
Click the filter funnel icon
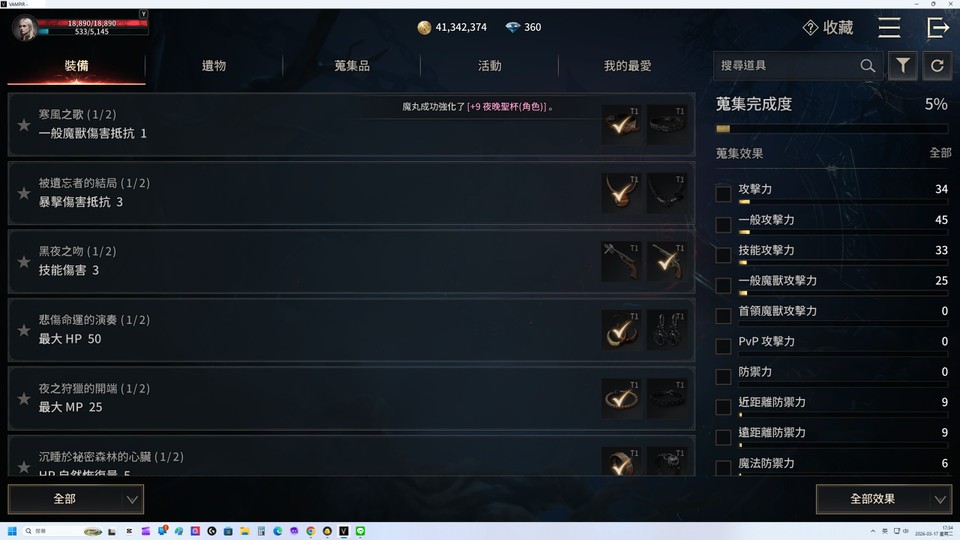coord(902,66)
